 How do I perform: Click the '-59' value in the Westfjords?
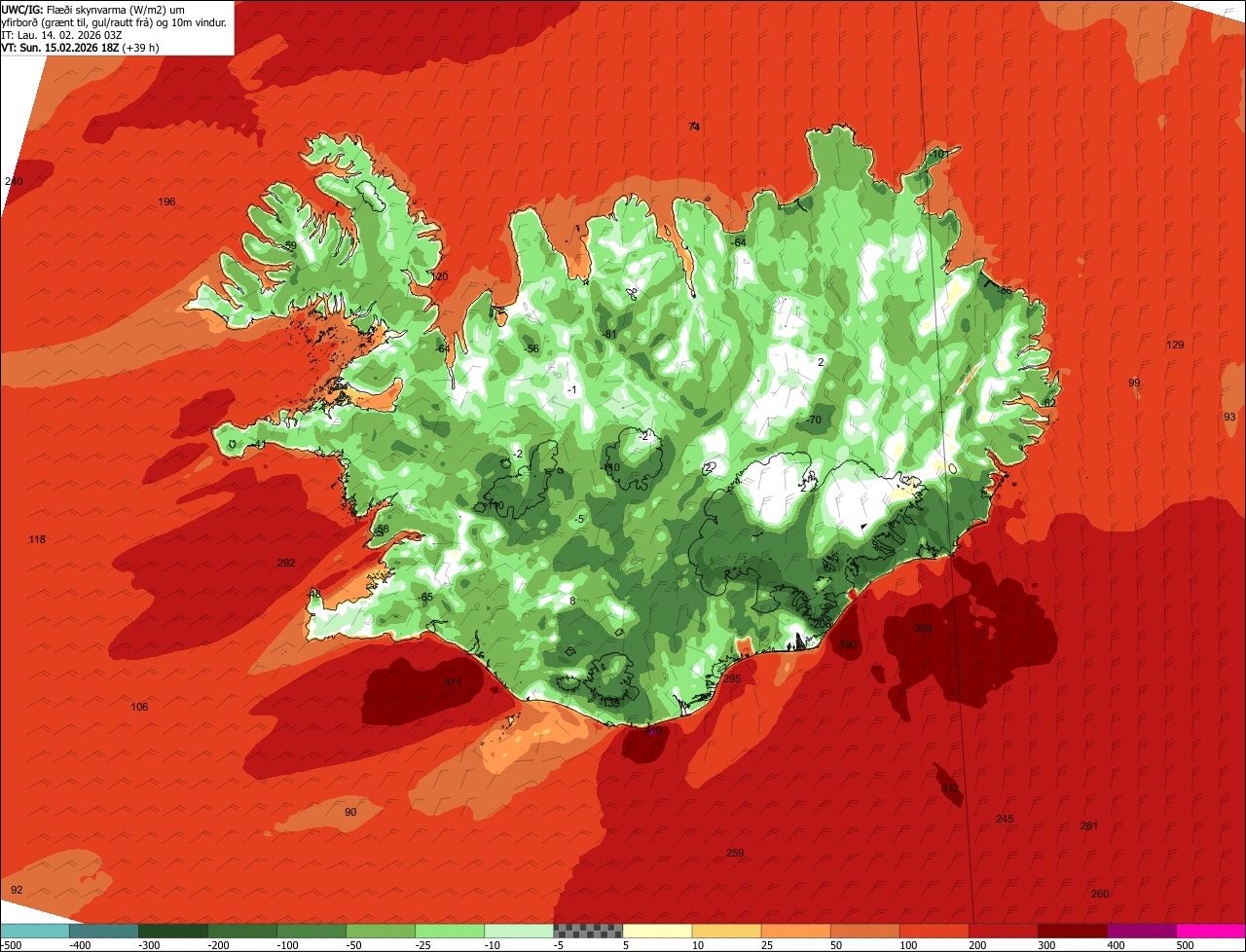tap(288, 245)
